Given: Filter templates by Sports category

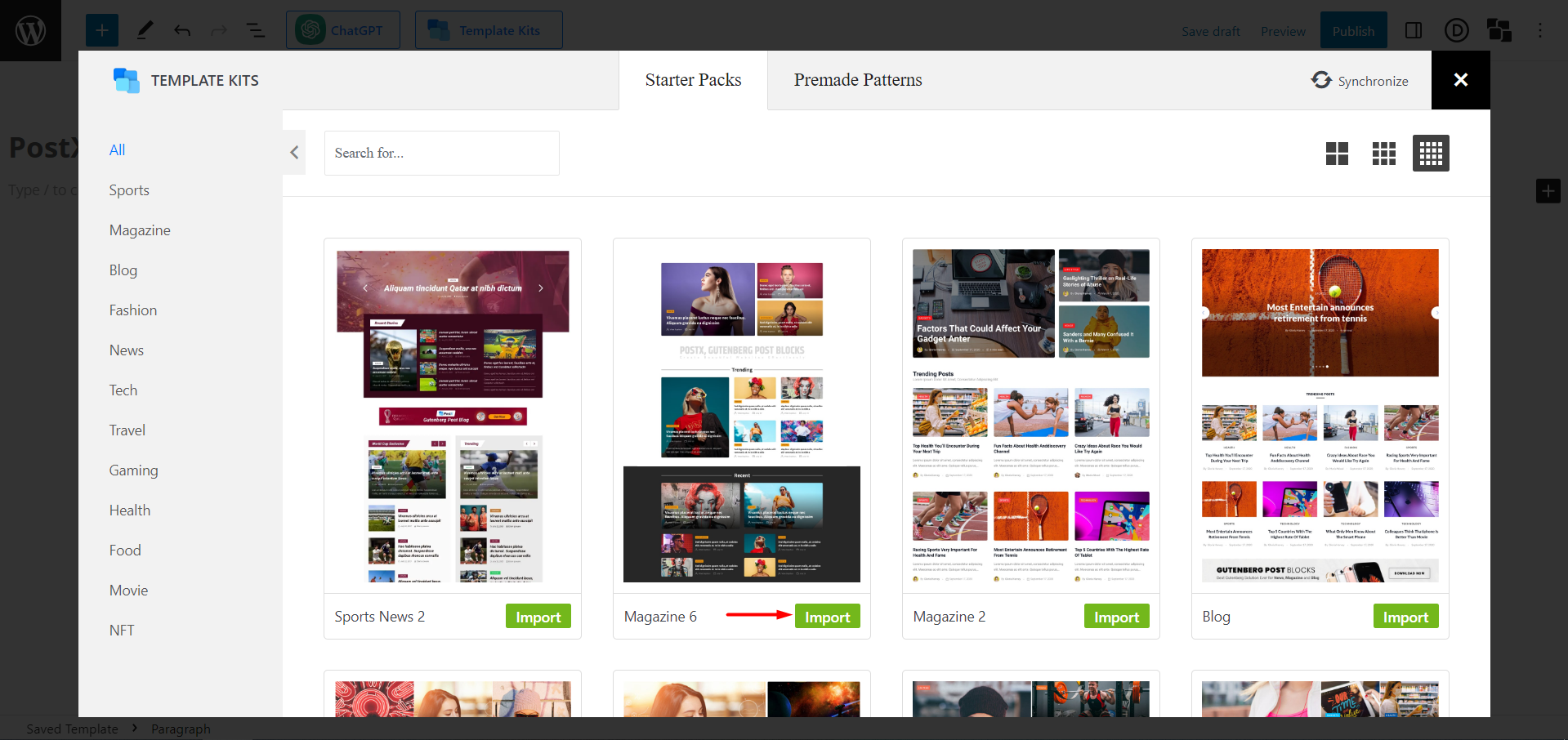Looking at the screenshot, I should click(x=129, y=190).
